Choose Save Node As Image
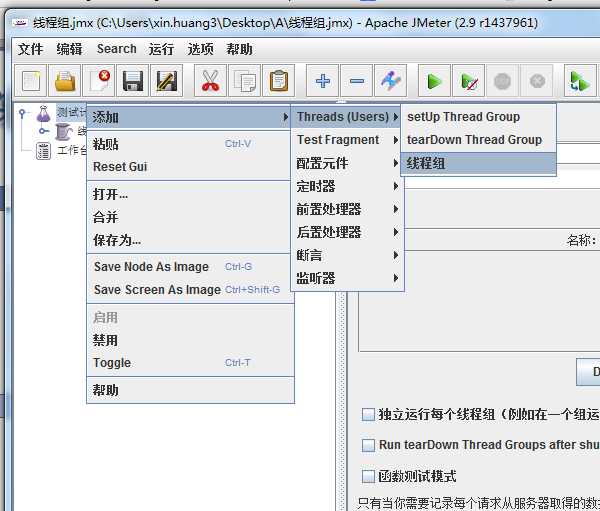Screen dimensions: 600x511 coord(189,267)
